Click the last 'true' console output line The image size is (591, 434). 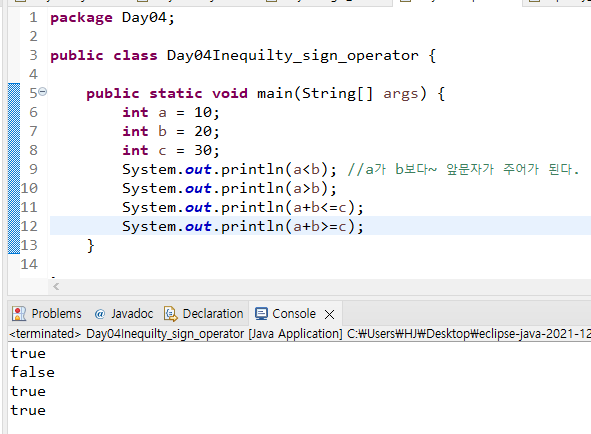(x=28, y=411)
